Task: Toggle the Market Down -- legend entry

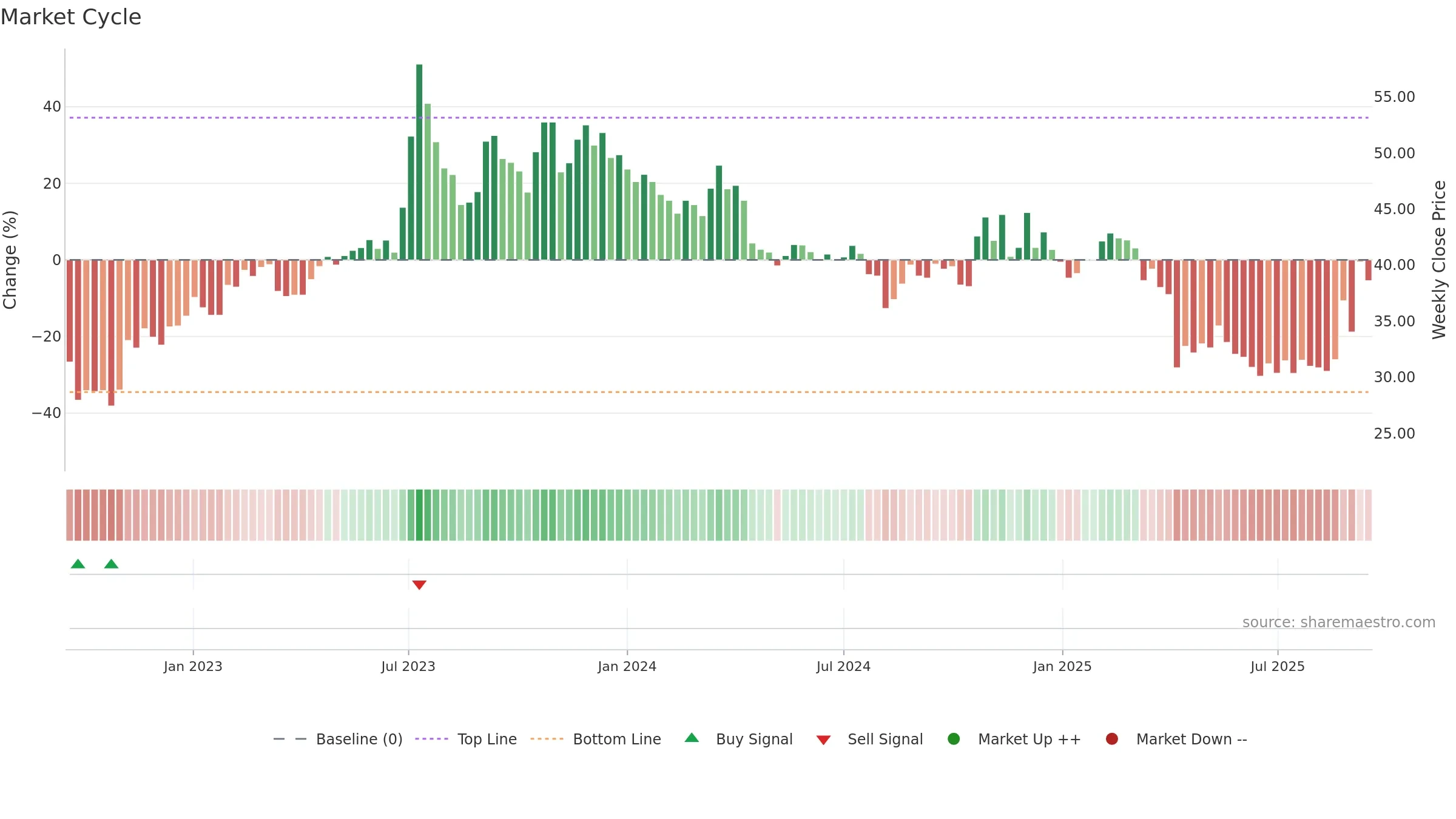Action: pyautogui.click(x=1176, y=739)
